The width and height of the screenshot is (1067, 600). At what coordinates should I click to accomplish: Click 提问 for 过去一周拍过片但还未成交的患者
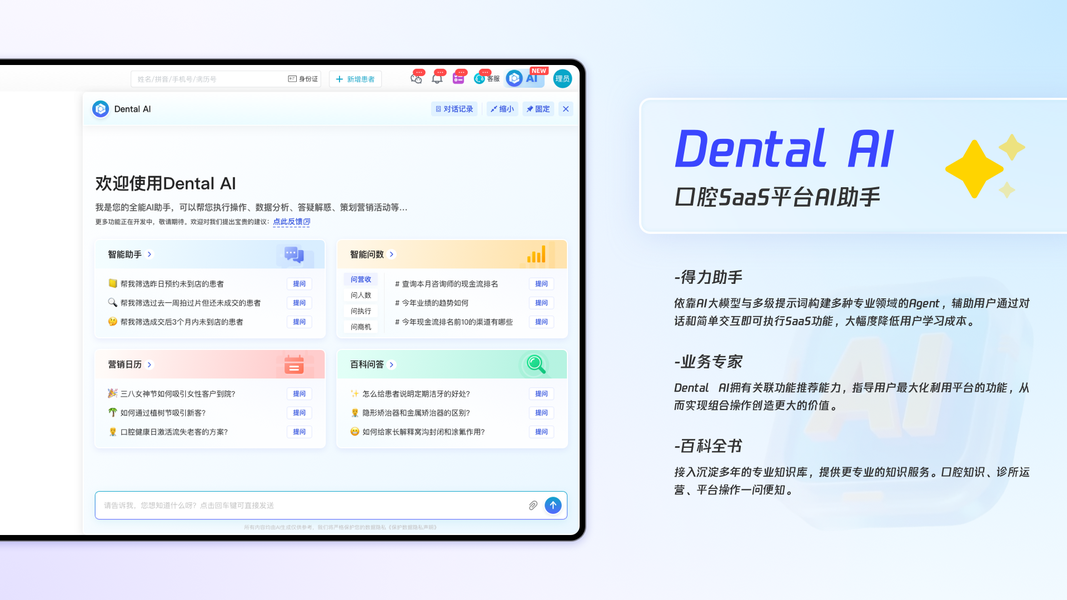[x=299, y=303]
